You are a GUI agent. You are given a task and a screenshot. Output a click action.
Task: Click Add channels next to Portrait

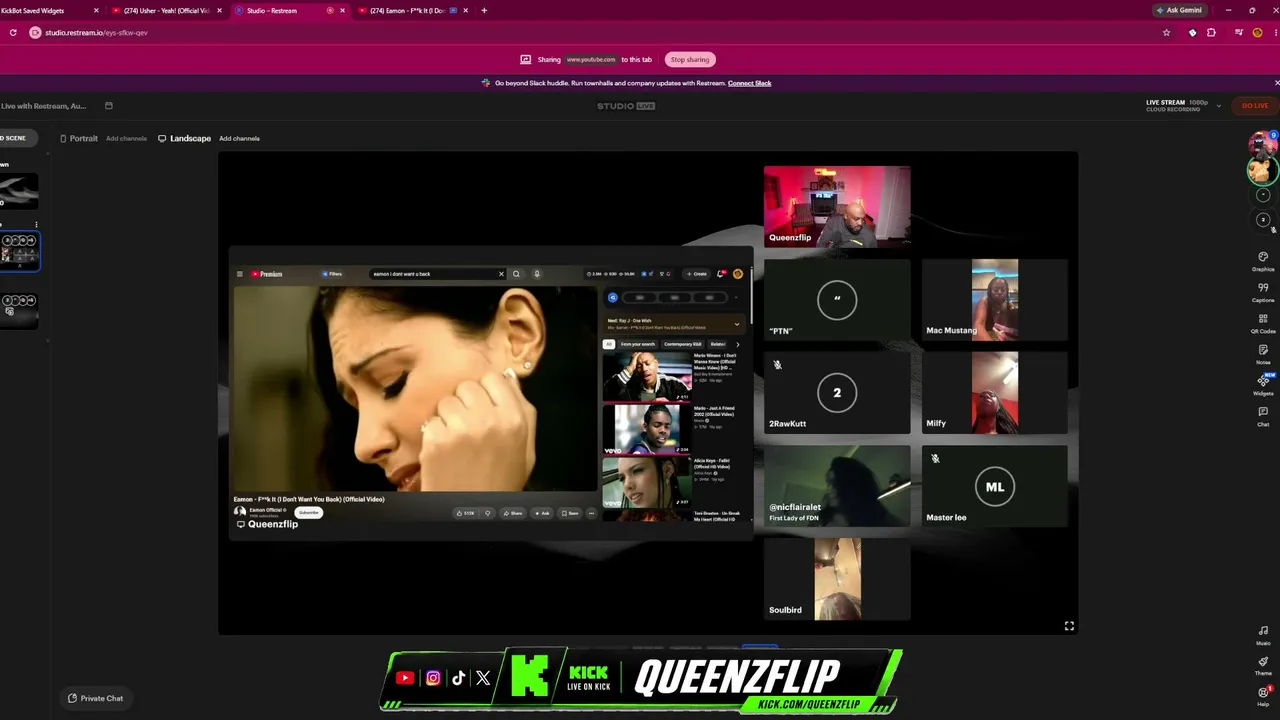[x=126, y=138]
